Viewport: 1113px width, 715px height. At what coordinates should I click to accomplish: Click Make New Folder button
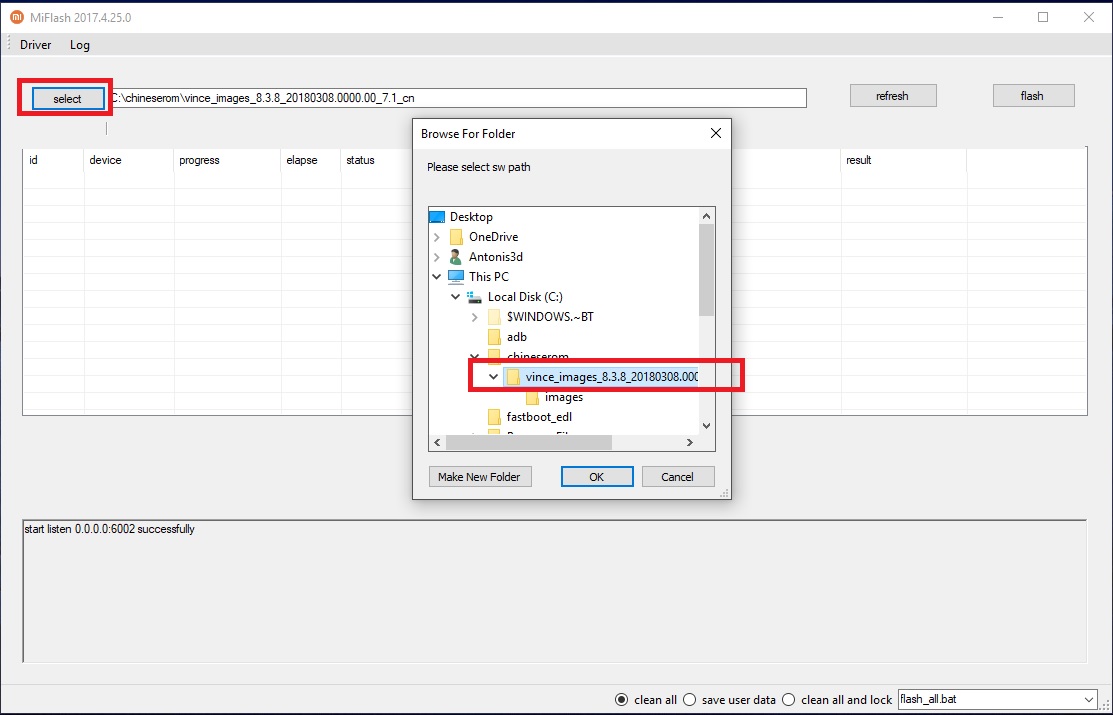pyautogui.click(x=479, y=477)
